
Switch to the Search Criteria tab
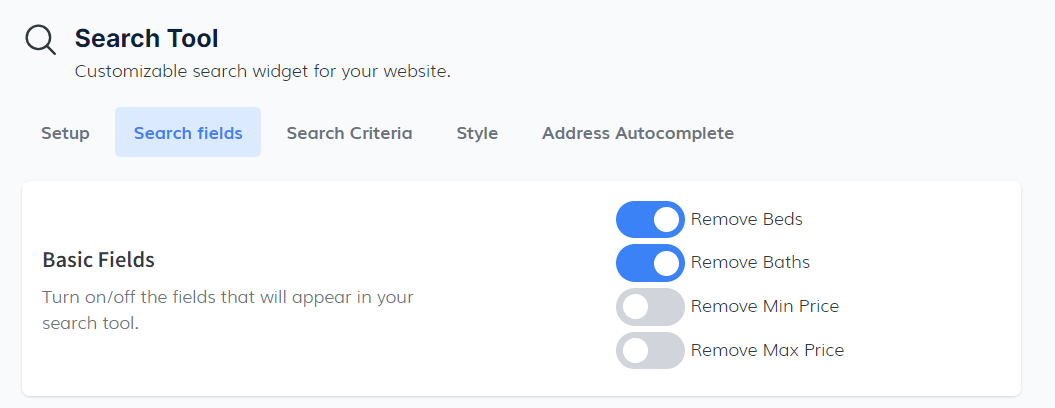tap(349, 133)
